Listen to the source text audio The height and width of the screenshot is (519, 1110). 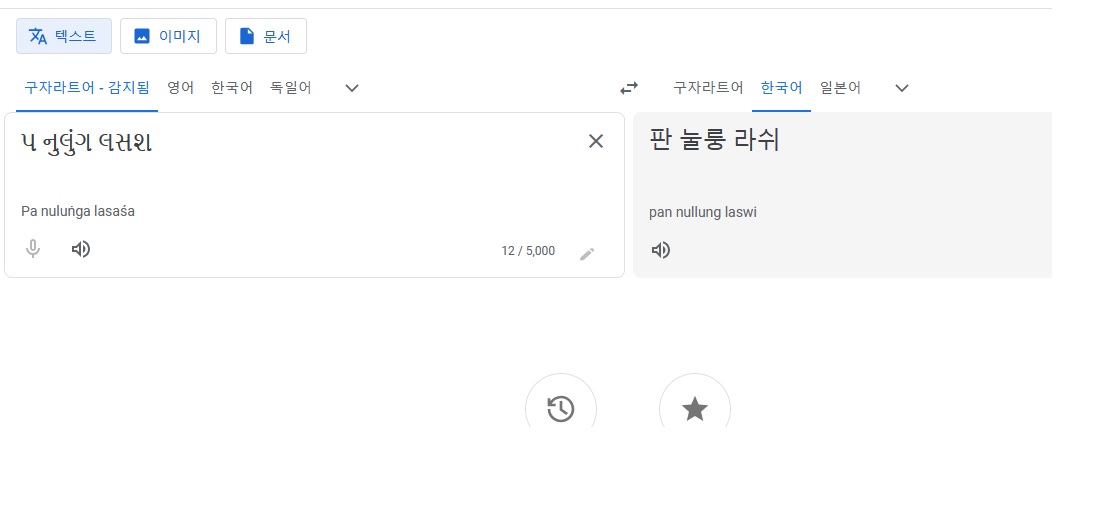(x=81, y=249)
